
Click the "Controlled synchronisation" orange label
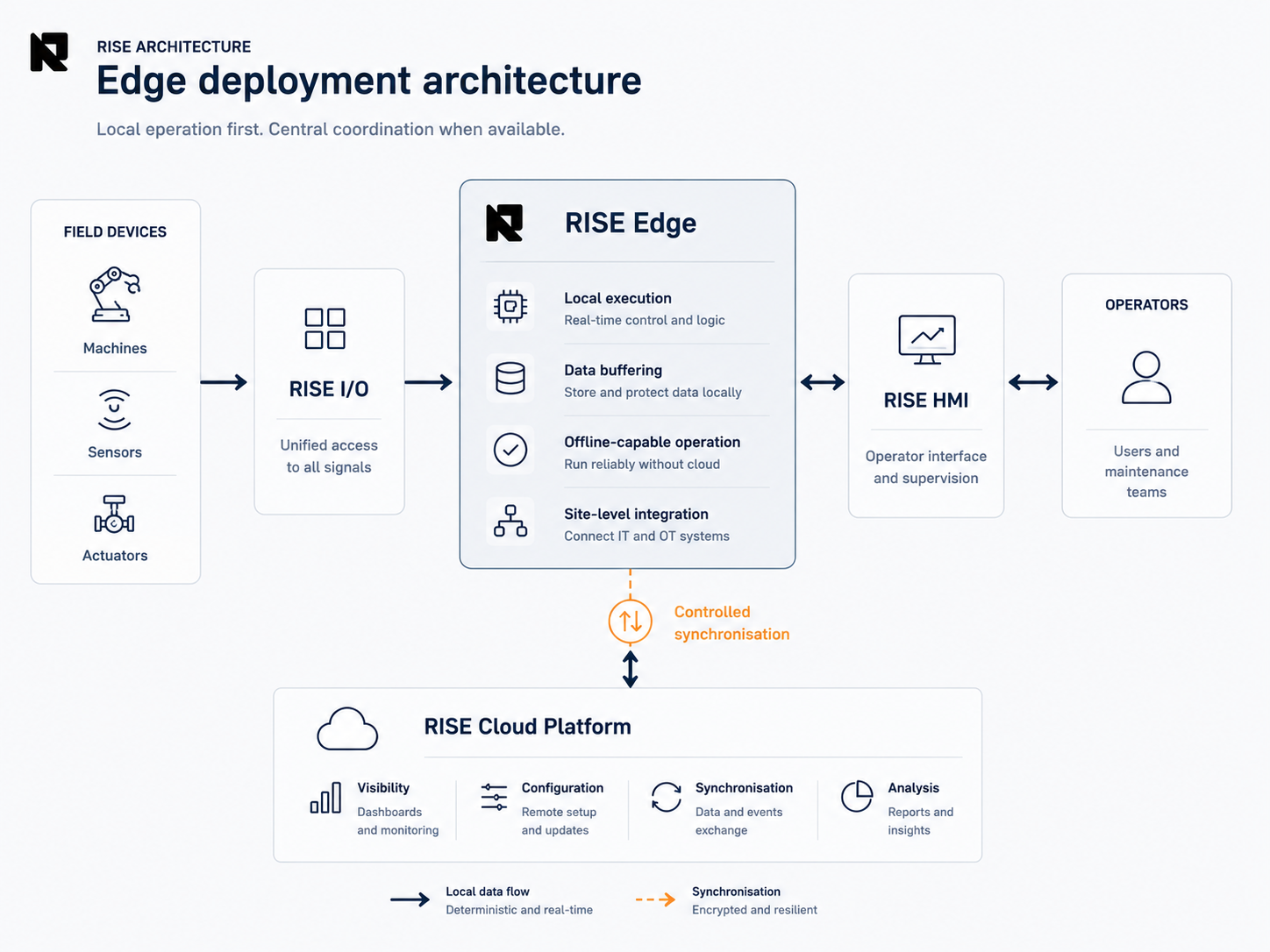[x=731, y=622]
